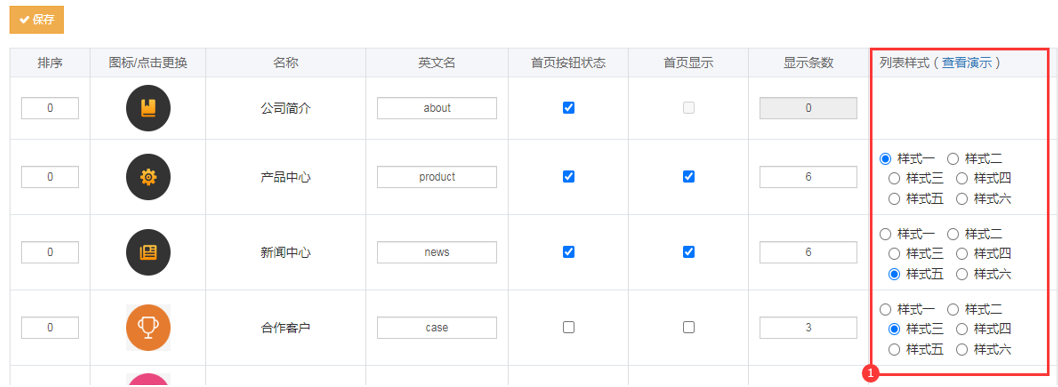The height and width of the screenshot is (387, 1058).
Task: Select 样式五 for 产品中心 row
Action: click(894, 199)
